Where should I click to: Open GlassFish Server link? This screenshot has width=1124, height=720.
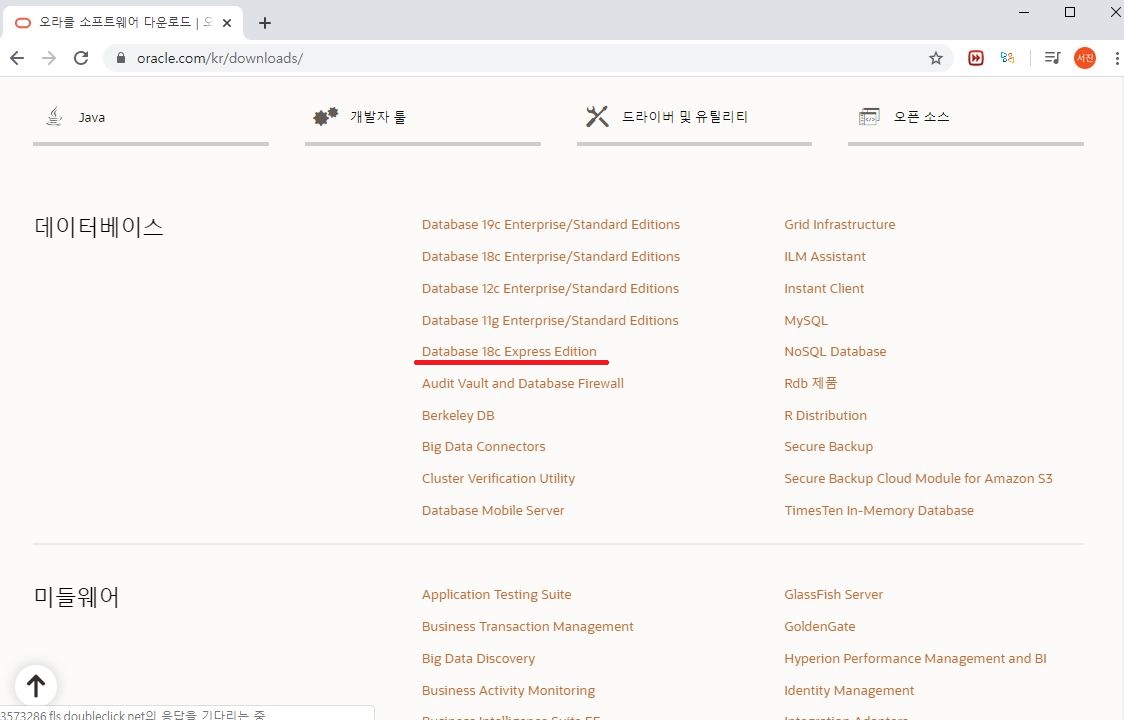tap(833, 595)
